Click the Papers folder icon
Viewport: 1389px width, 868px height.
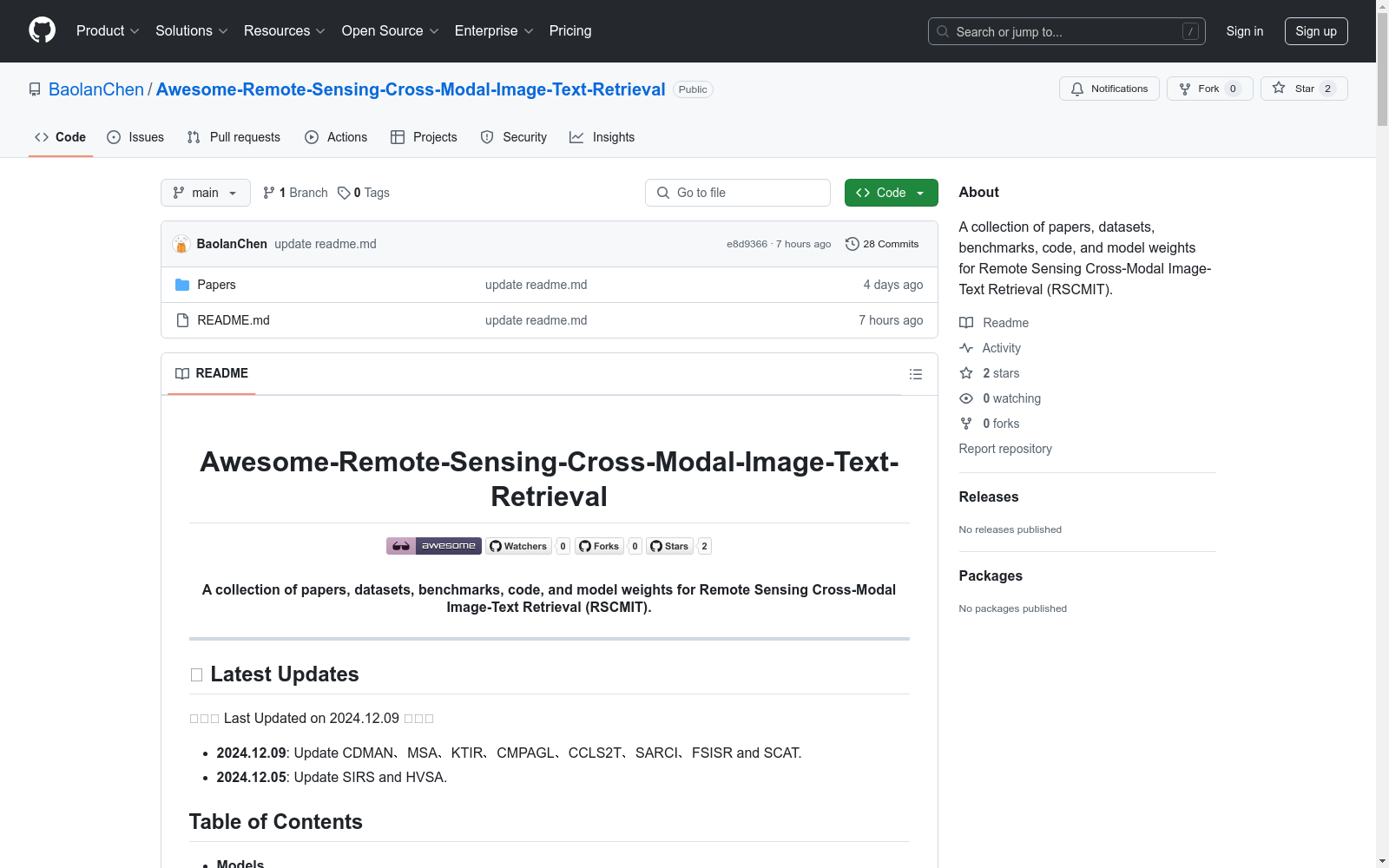click(182, 285)
